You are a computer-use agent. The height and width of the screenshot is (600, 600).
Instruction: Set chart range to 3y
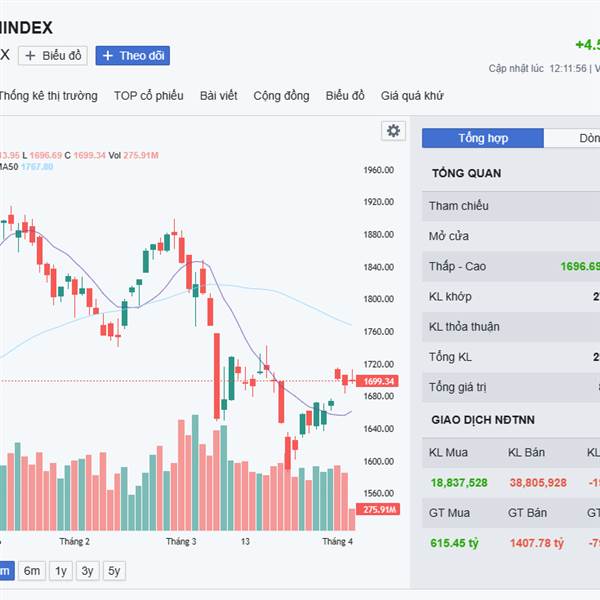[x=88, y=570]
